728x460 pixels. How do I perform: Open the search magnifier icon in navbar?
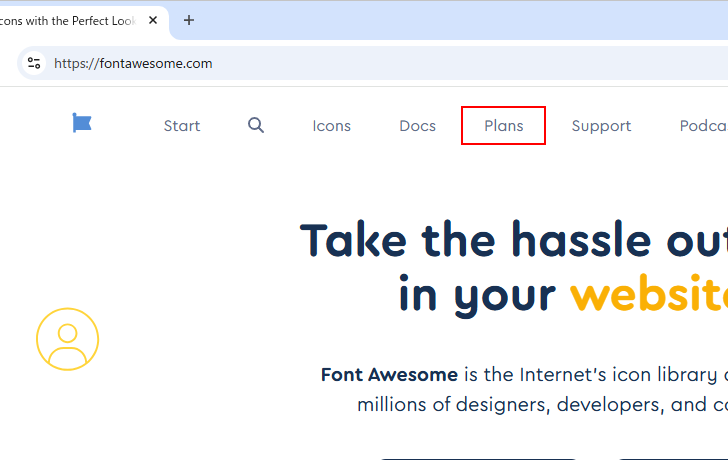[x=256, y=125]
